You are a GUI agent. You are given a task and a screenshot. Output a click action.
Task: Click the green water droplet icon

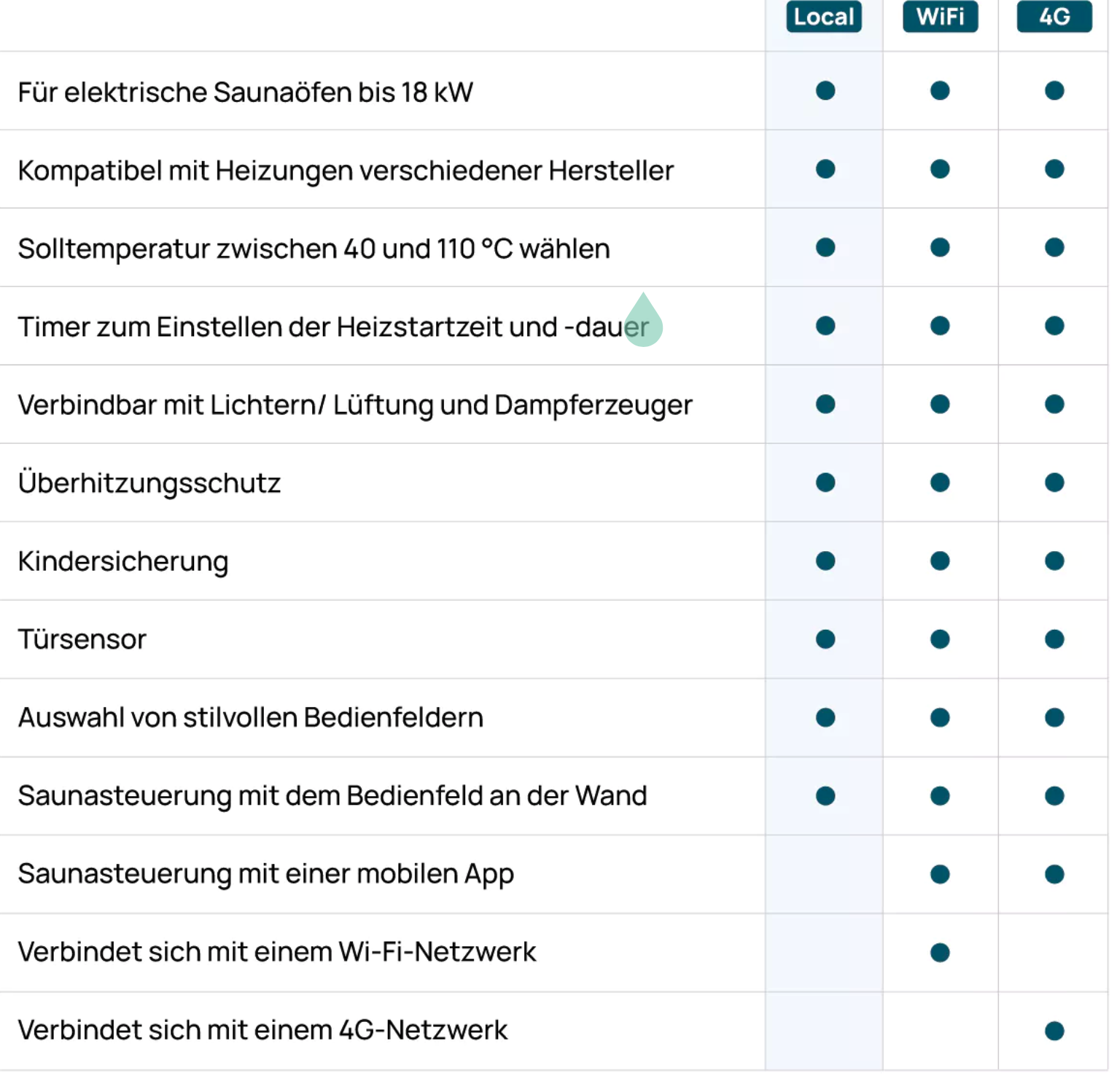(643, 321)
